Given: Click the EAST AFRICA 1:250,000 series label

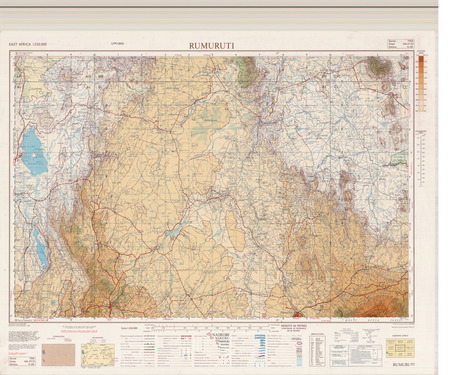Looking at the screenshot, I should click(28, 44).
